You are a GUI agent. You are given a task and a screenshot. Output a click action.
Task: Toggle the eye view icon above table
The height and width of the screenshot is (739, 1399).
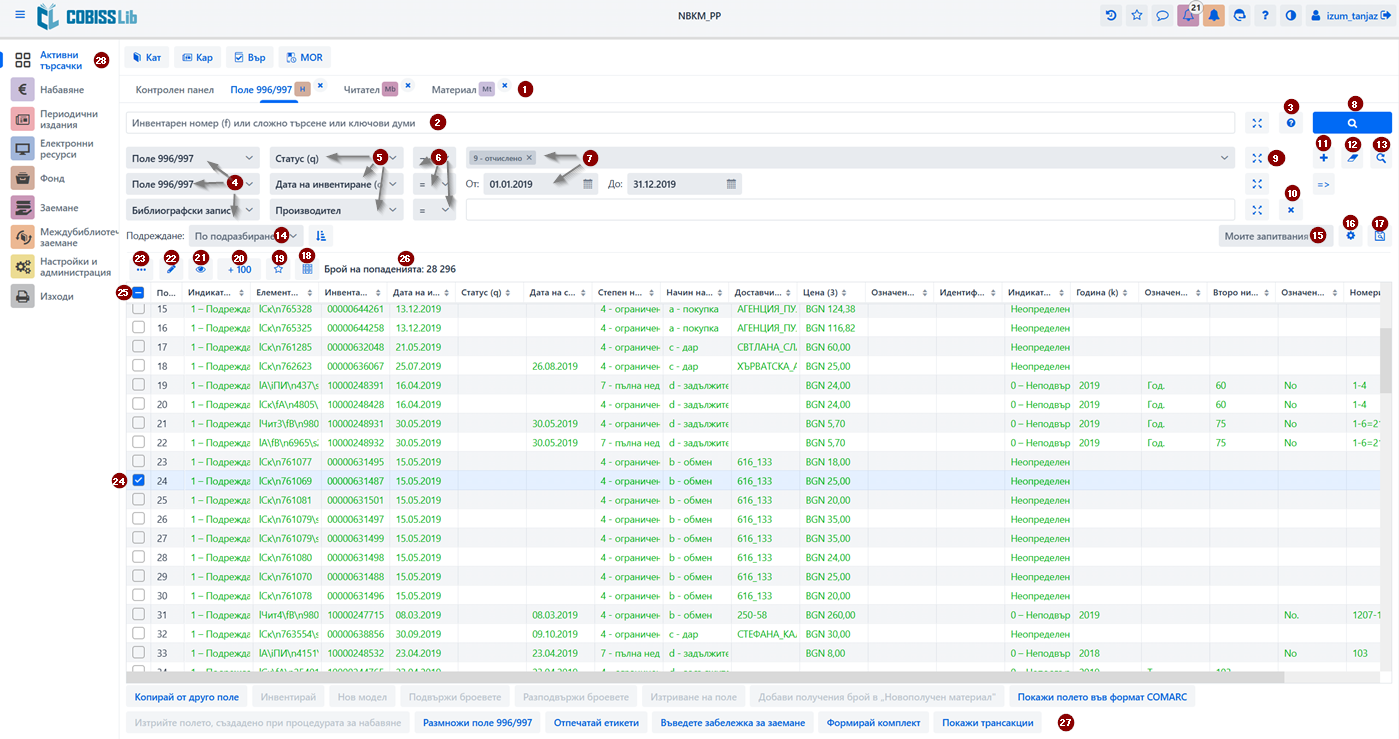[x=201, y=269]
